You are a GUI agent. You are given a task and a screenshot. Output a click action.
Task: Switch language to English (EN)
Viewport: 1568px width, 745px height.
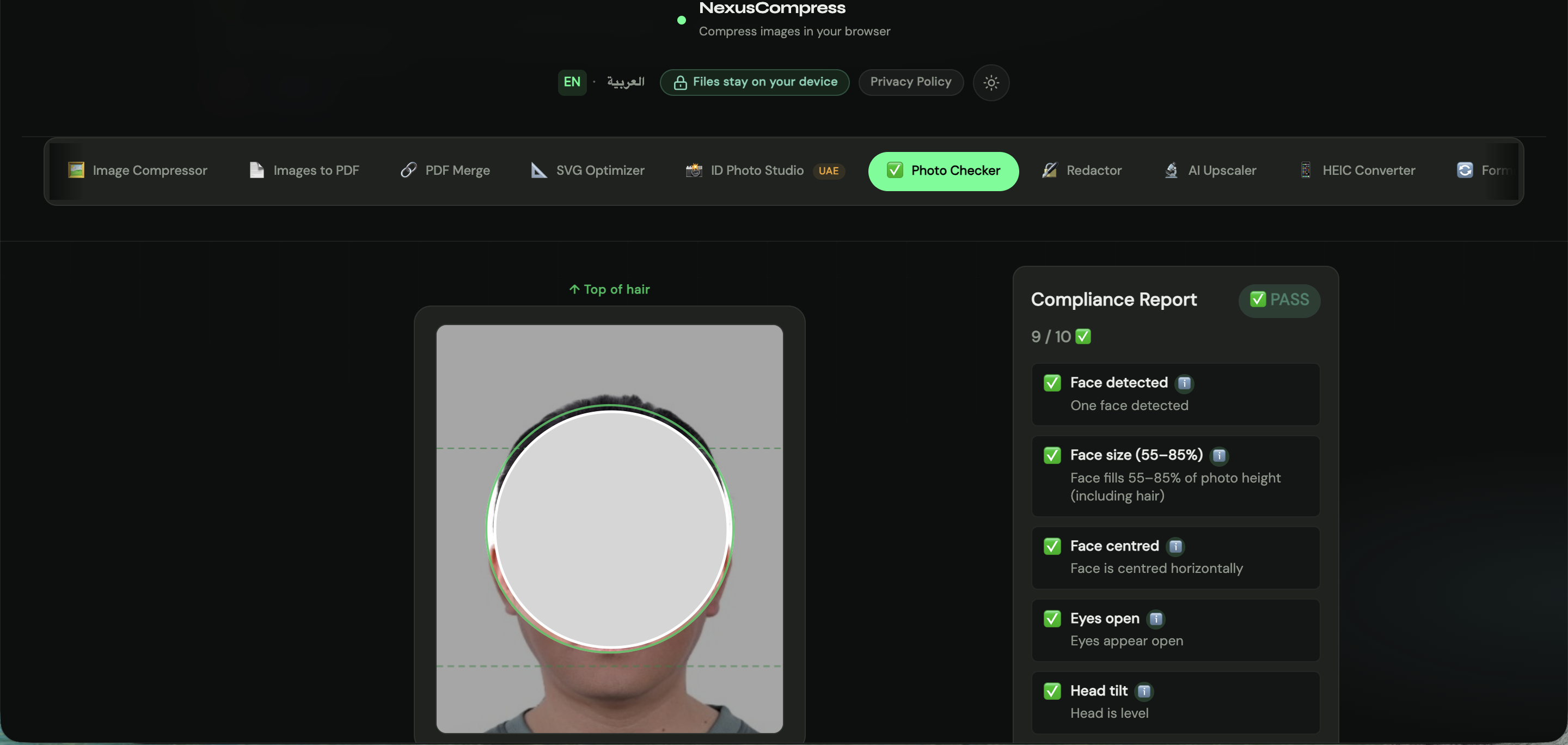572,82
